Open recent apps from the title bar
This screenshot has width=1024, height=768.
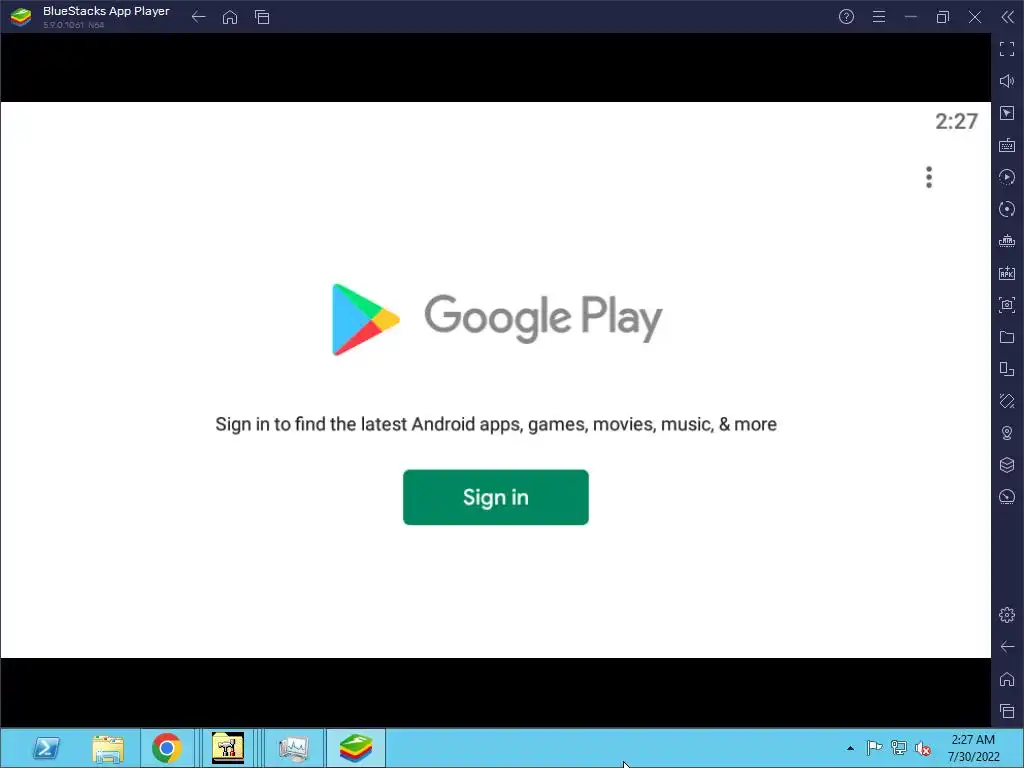(x=262, y=17)
